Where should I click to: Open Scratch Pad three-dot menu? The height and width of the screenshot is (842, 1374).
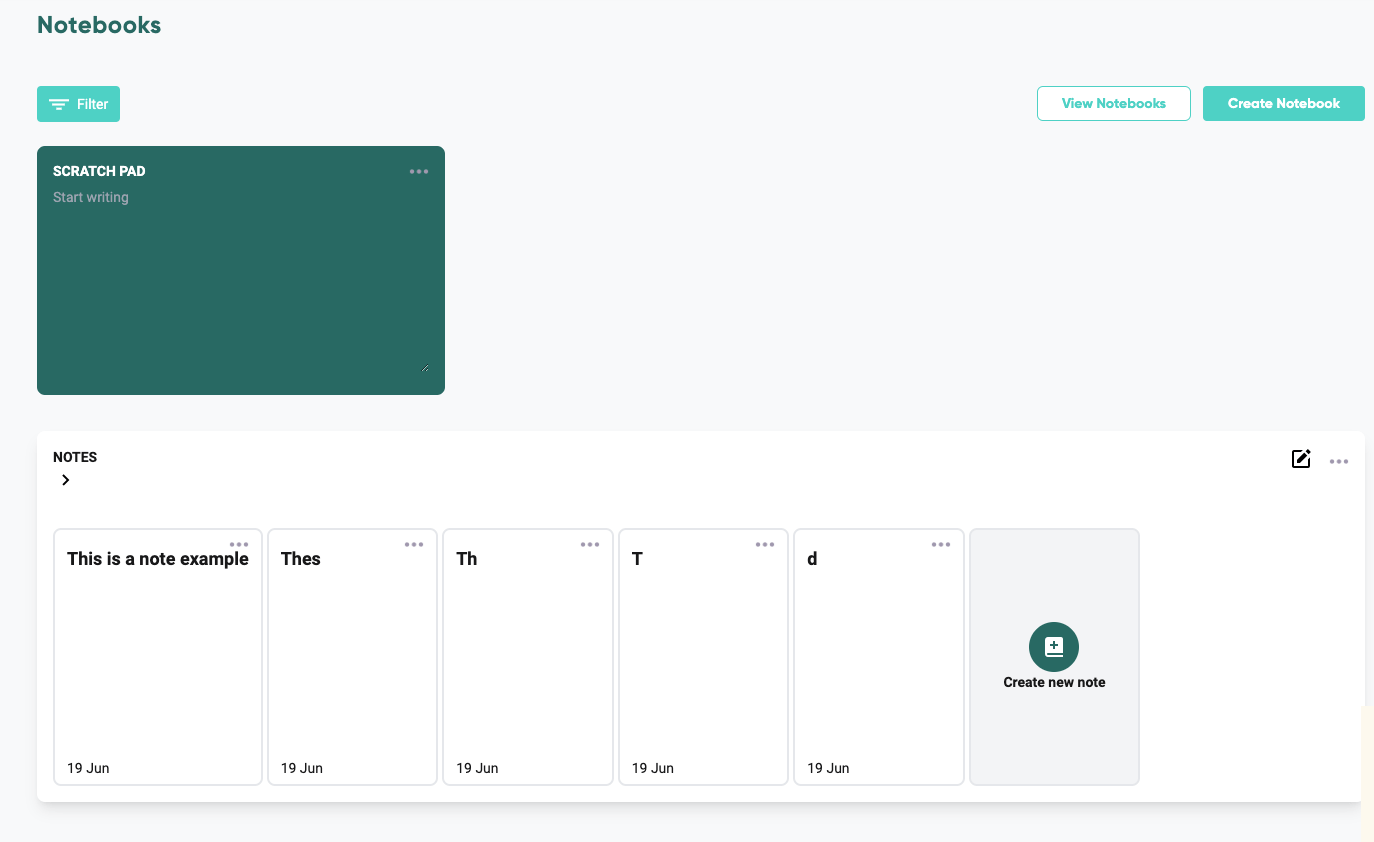[x=419, y=171]
